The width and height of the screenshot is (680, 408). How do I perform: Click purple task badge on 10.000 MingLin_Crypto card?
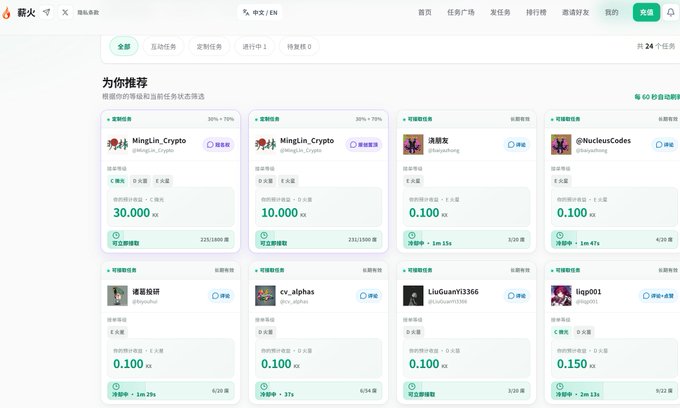pos(364,144)
